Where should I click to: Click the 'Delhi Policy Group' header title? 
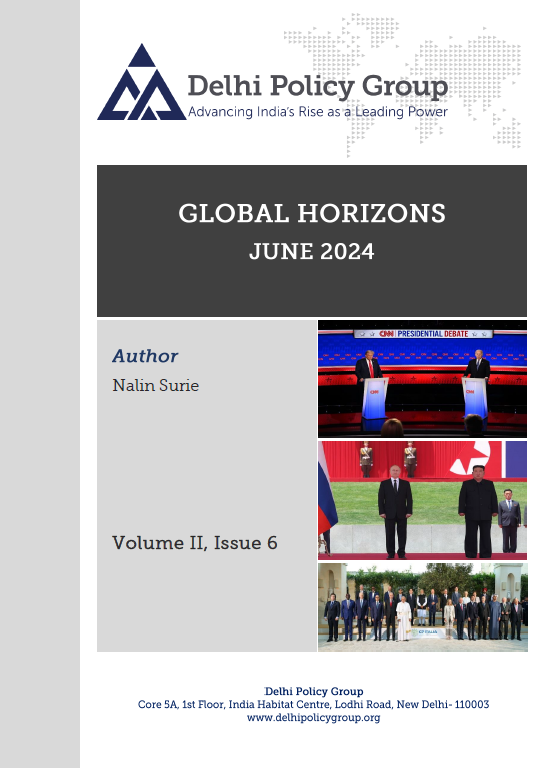coord(318,87)
